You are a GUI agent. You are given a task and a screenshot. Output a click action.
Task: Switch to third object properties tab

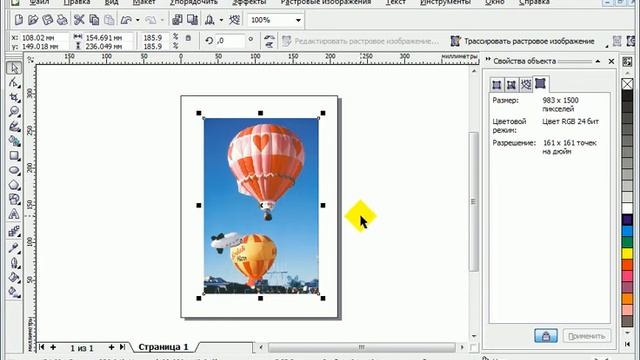point(526,85)
